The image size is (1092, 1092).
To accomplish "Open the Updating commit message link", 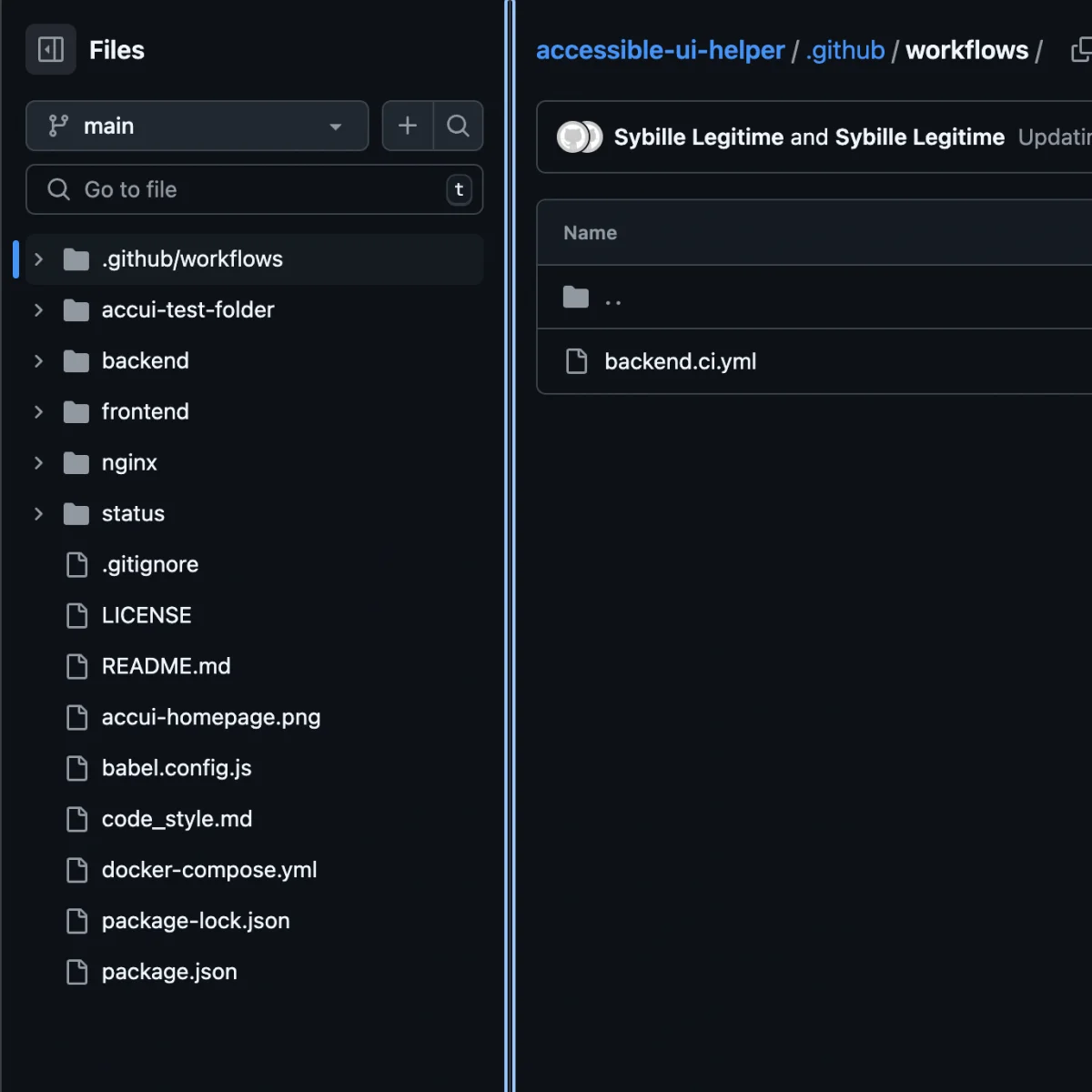I will (x=1055, y=137).
